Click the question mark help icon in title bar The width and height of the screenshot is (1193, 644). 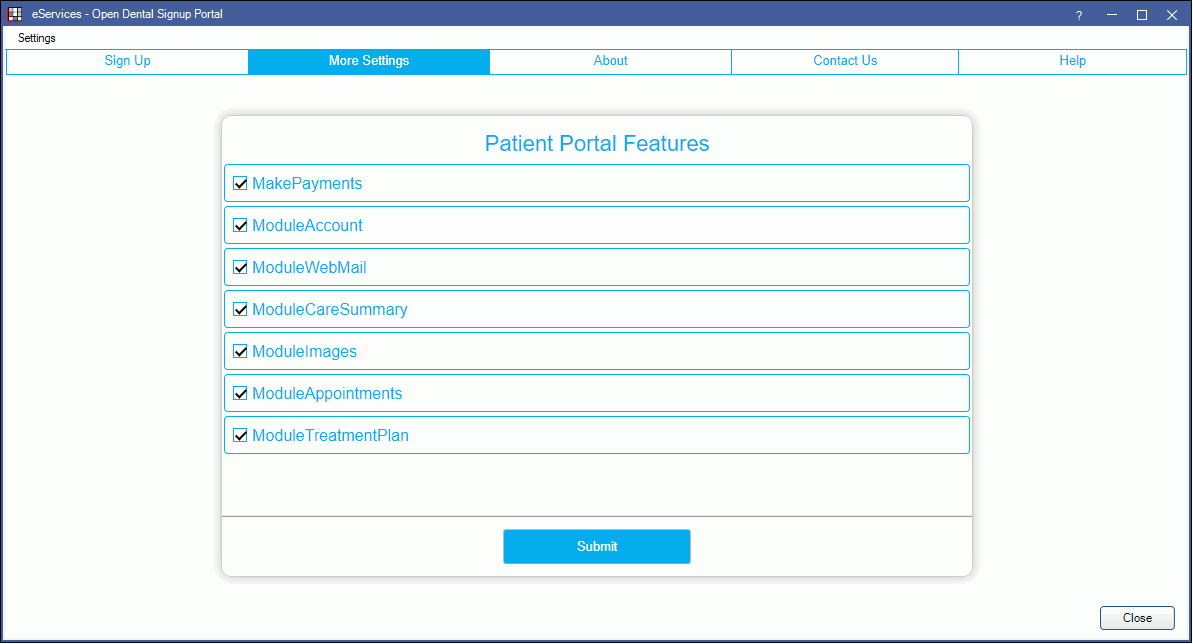[x=1079, y=15]
